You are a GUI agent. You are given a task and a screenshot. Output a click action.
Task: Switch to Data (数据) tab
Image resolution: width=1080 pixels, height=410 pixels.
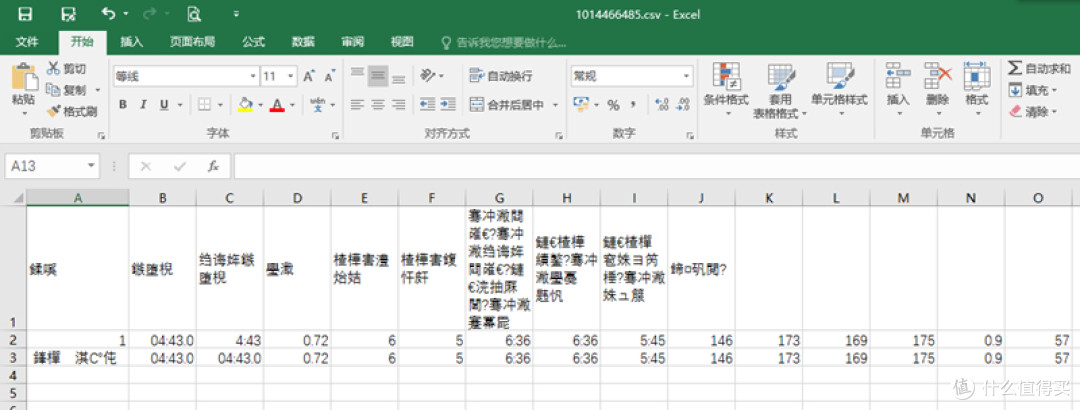[x=303, y=42]
